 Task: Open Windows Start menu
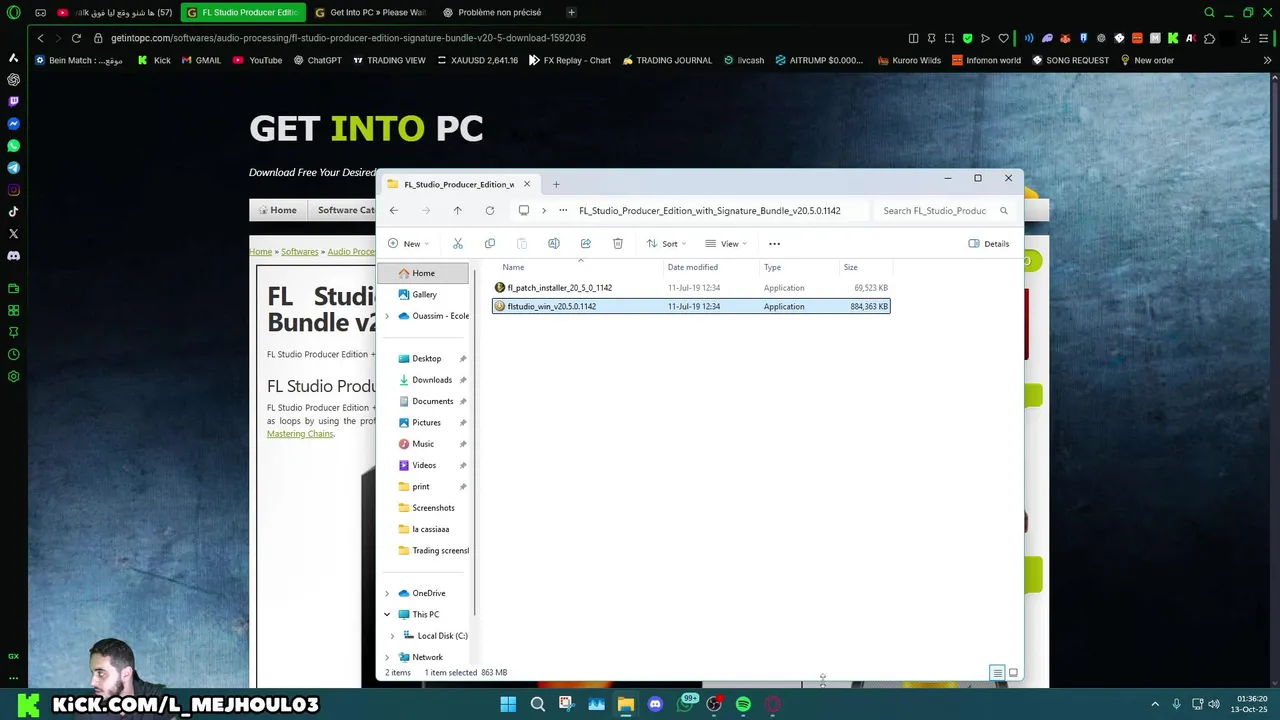point(508,704)
